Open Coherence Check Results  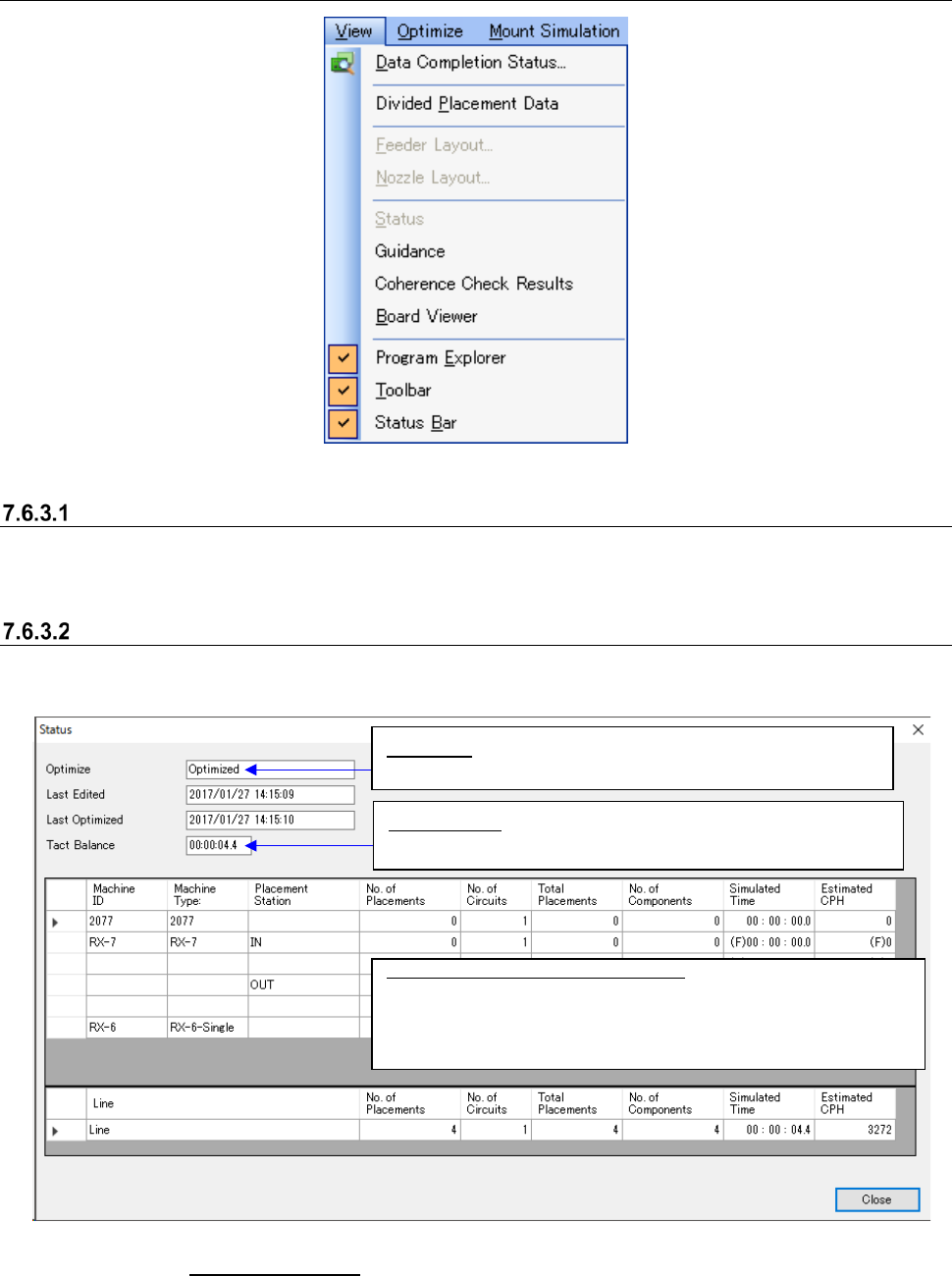click(x=474, y=284)
